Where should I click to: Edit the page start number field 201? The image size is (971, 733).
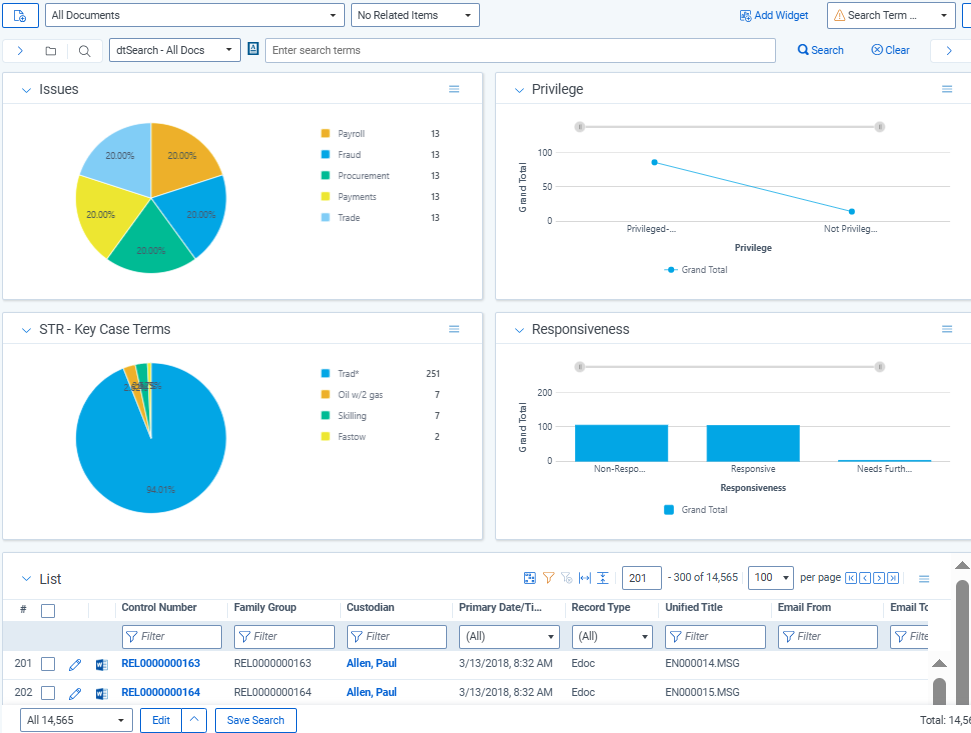642,578
